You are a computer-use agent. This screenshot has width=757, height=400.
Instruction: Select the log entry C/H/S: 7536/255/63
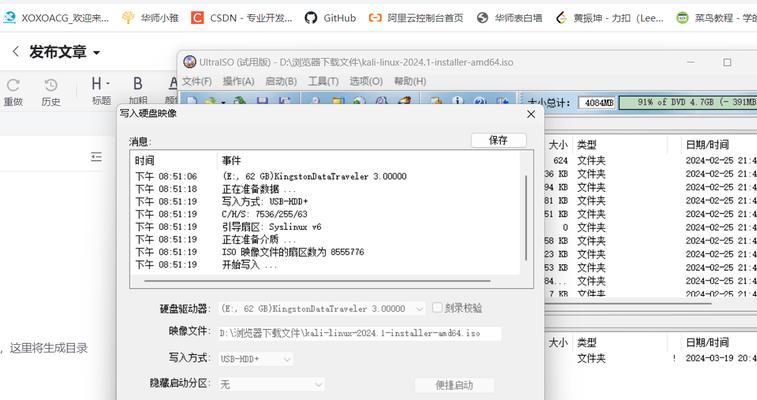coord(265,214)
